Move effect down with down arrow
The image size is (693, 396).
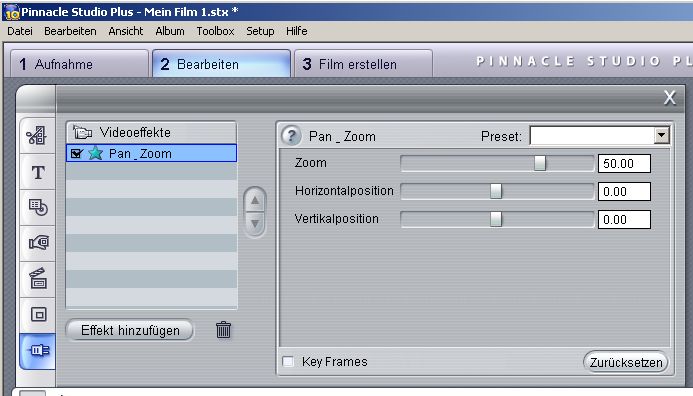pyautogui.click(x=255, y=224)
